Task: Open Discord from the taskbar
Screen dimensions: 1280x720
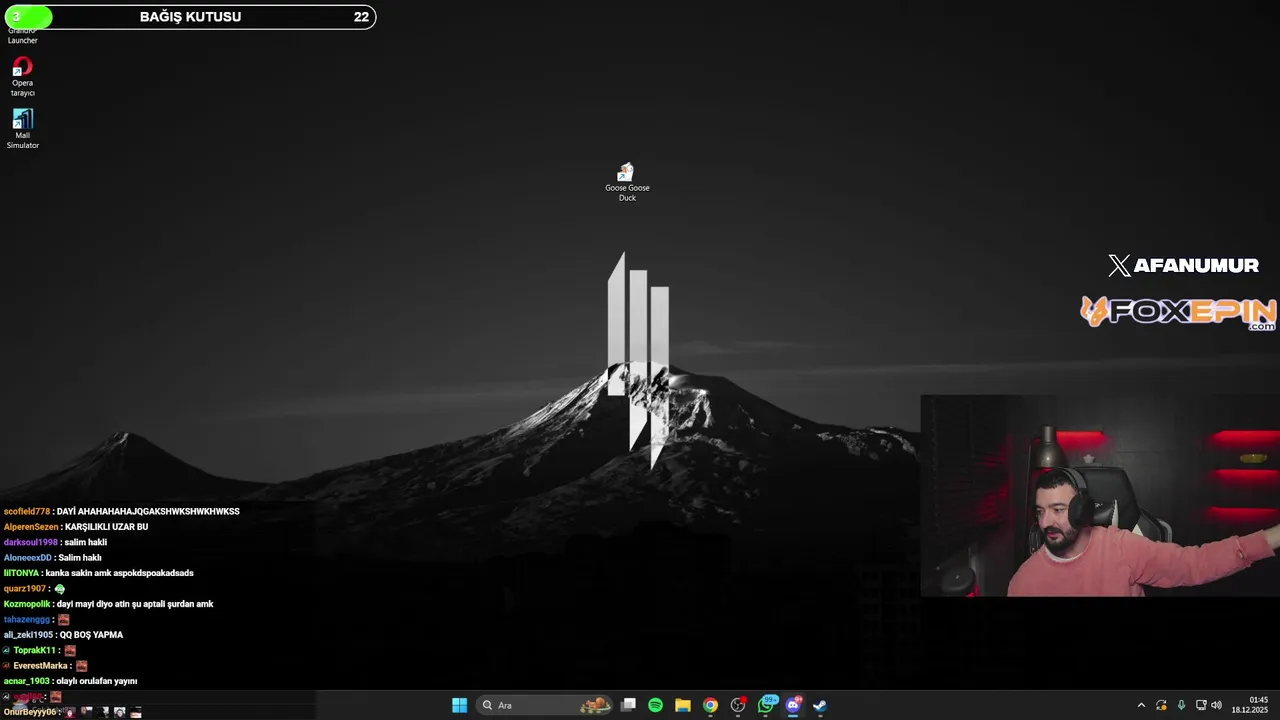Action: point(794,705)
